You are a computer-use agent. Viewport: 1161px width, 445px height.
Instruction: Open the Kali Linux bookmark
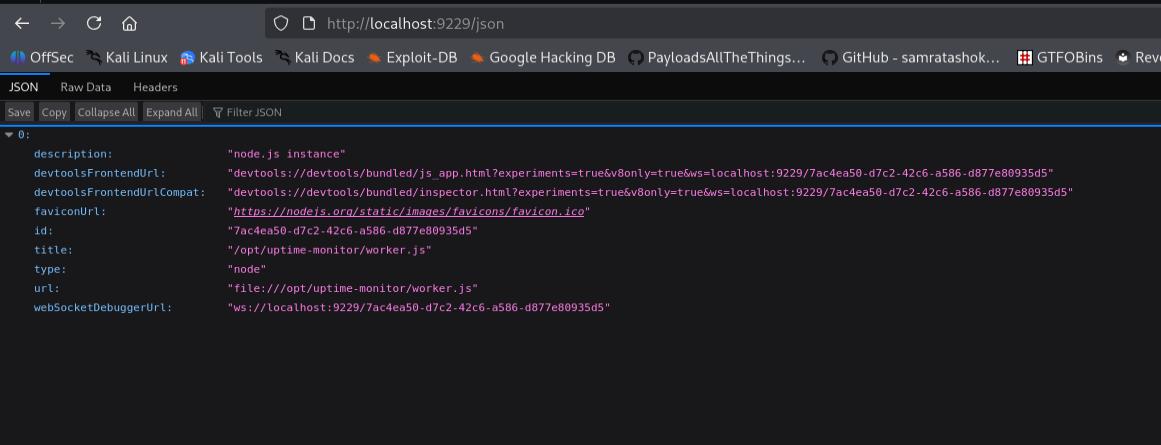[x=127, y=57]
